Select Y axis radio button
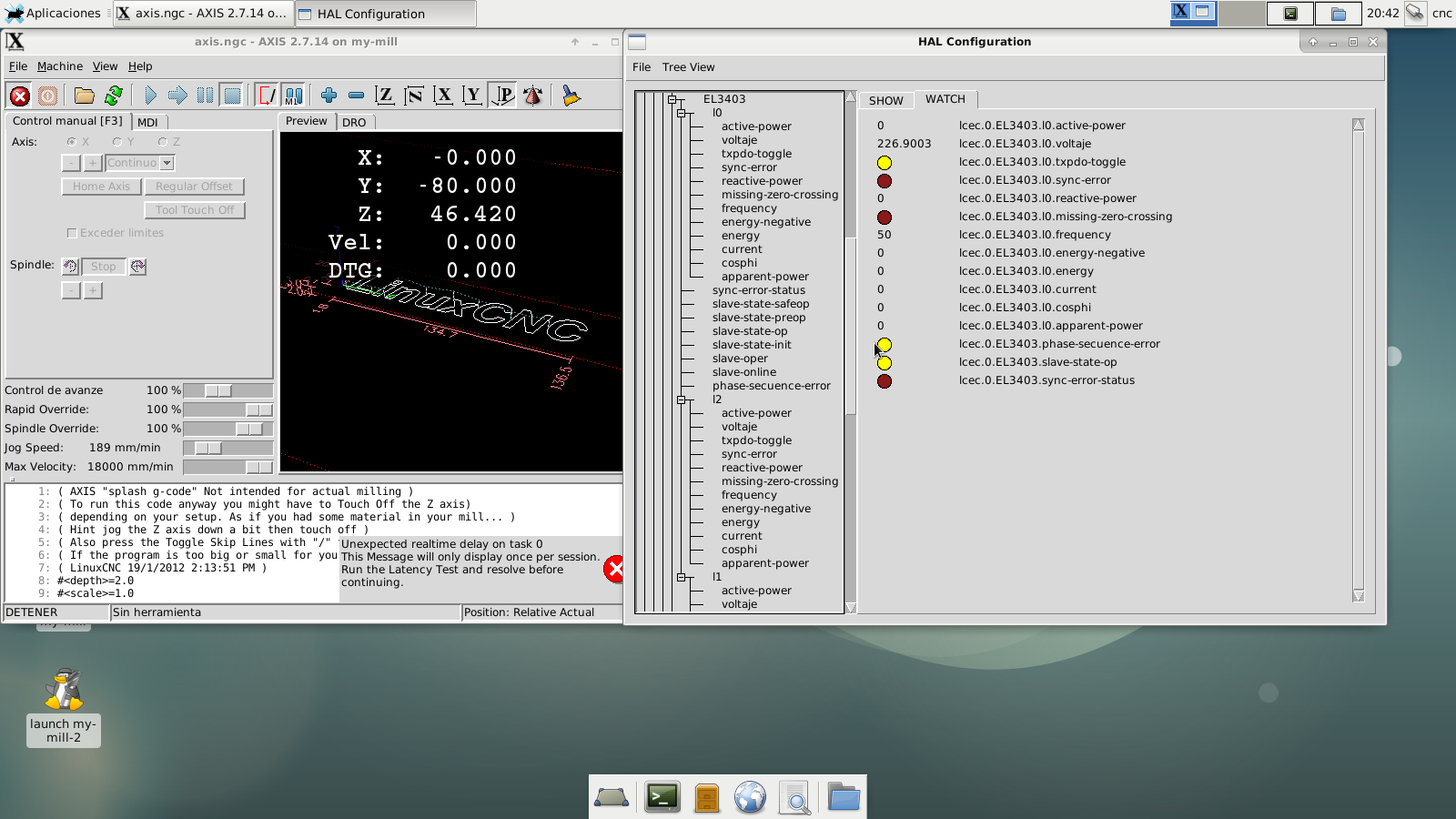The image size is (1456, 819). coord(117,142)
